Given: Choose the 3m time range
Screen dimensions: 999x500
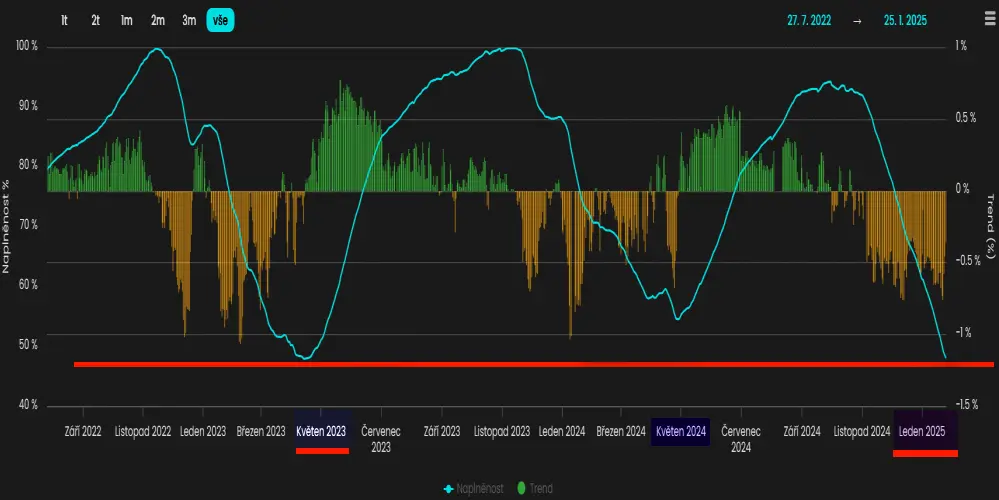Looking at the screenshot, I should (189, 20).
